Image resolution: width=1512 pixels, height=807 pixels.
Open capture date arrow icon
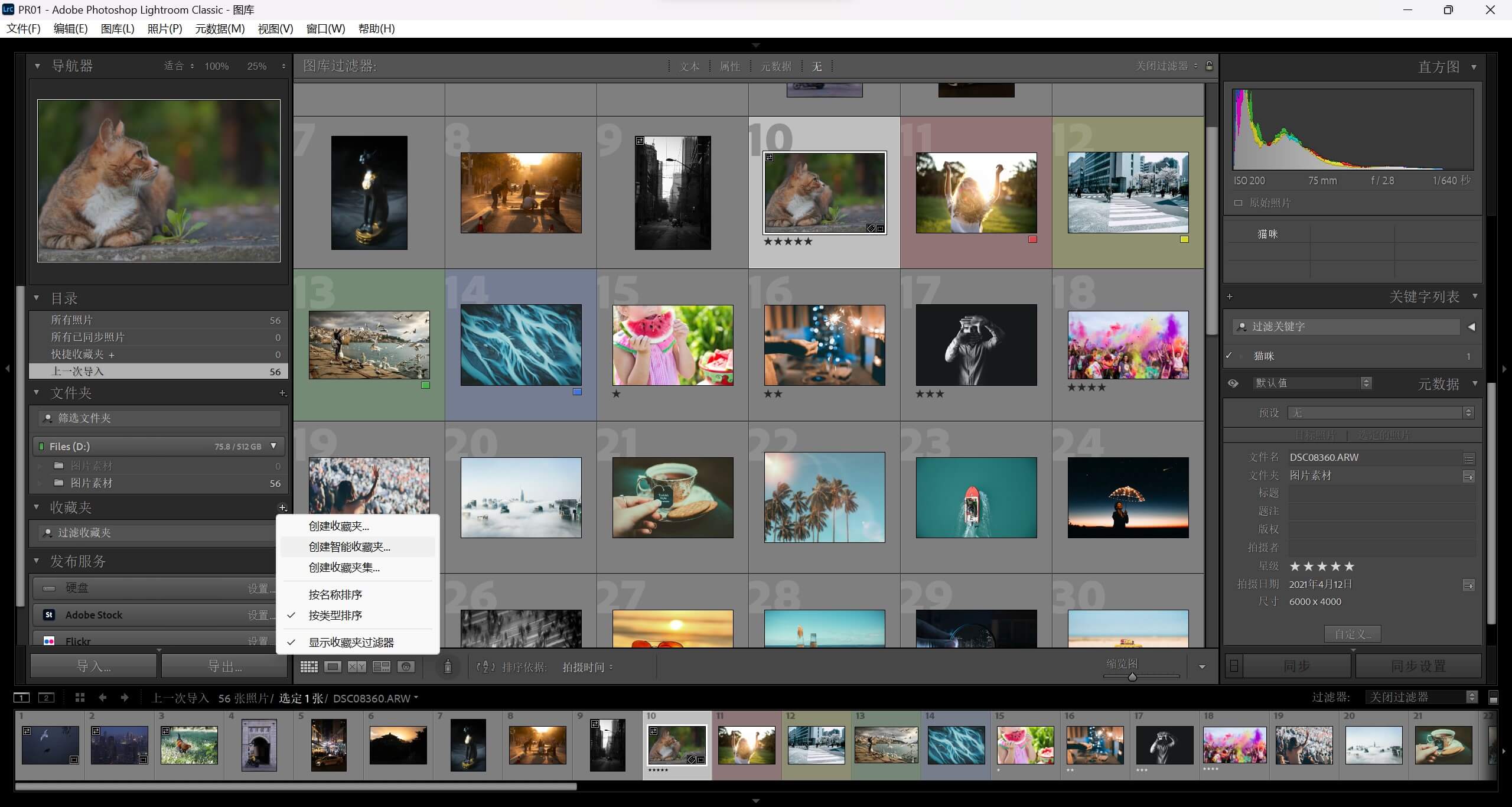pyautogui.click(x=1469, y=585)
